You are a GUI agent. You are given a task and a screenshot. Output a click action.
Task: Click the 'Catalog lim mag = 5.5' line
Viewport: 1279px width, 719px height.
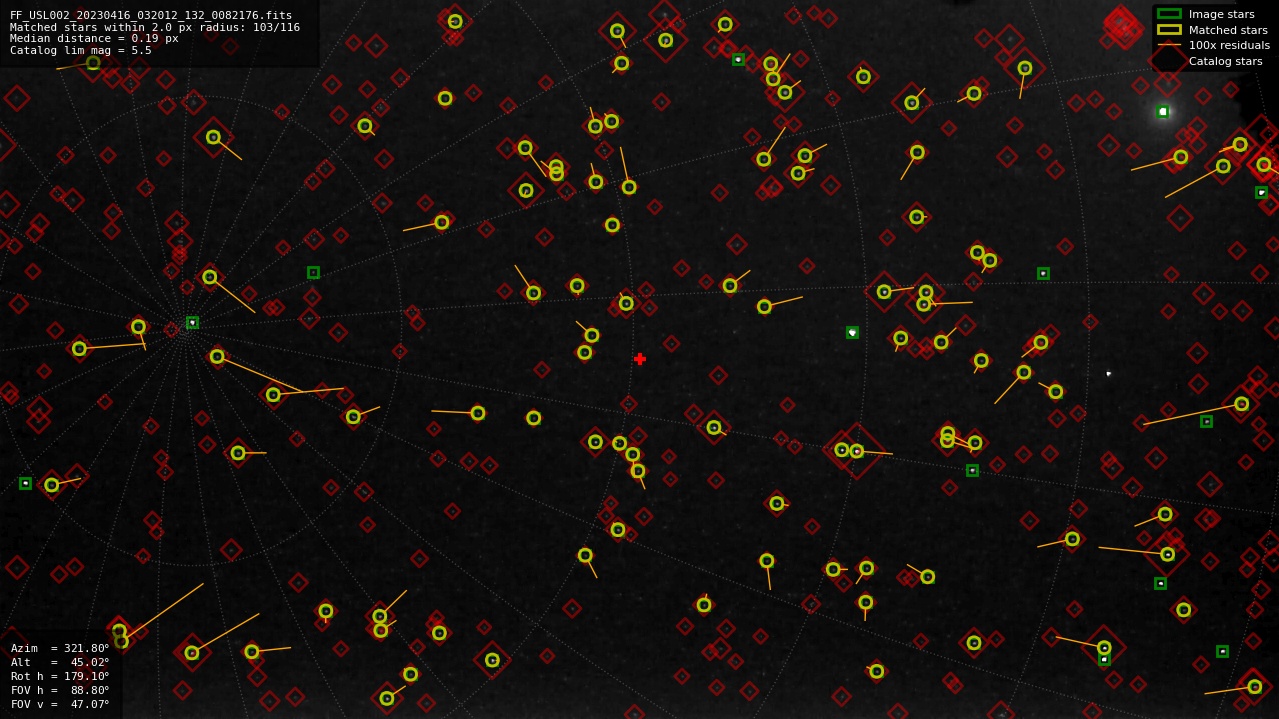(x=81, y=50)
